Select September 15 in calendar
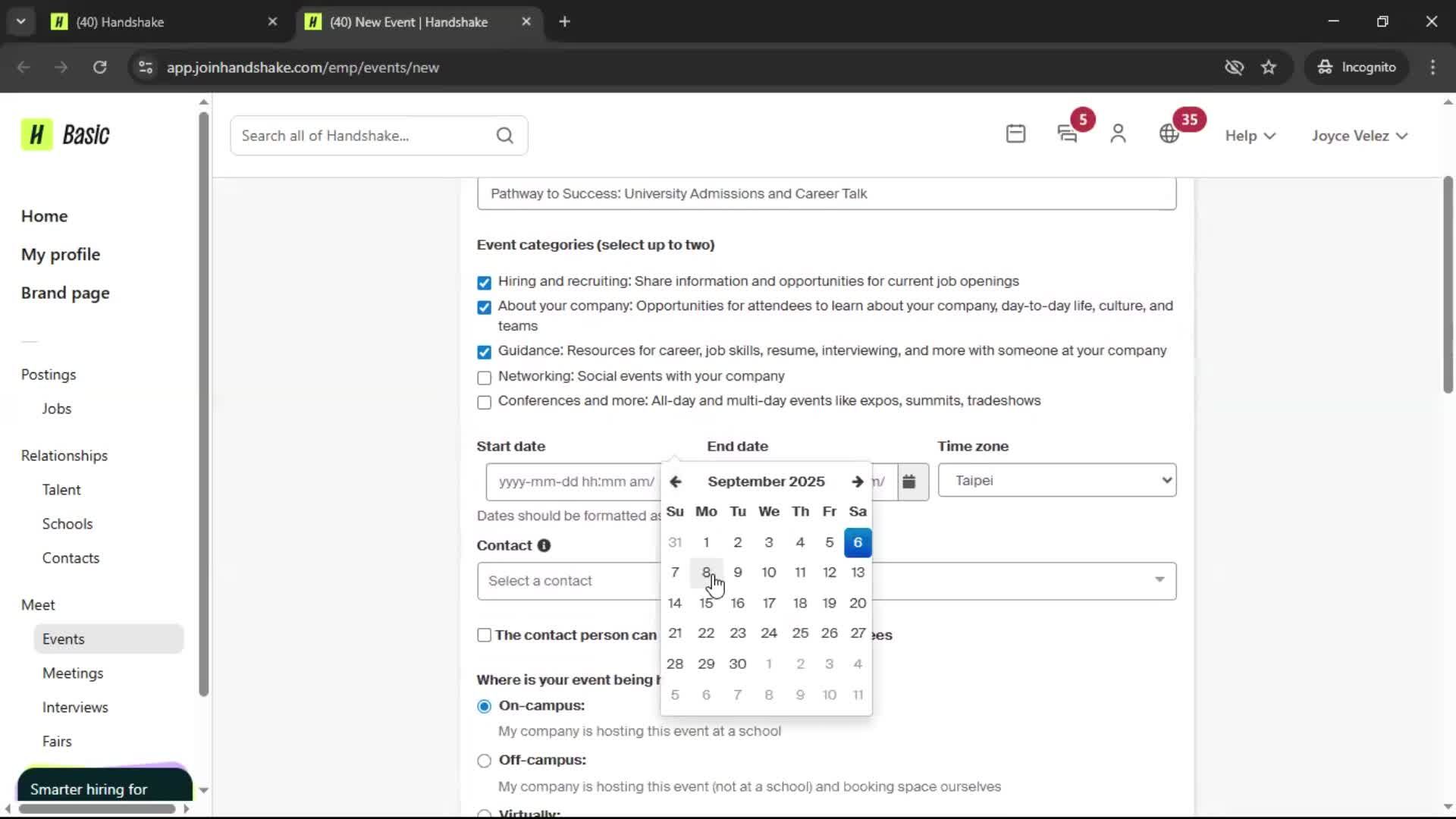The width and height of the screenshot is (1456, 819). (x=706, y=603)
